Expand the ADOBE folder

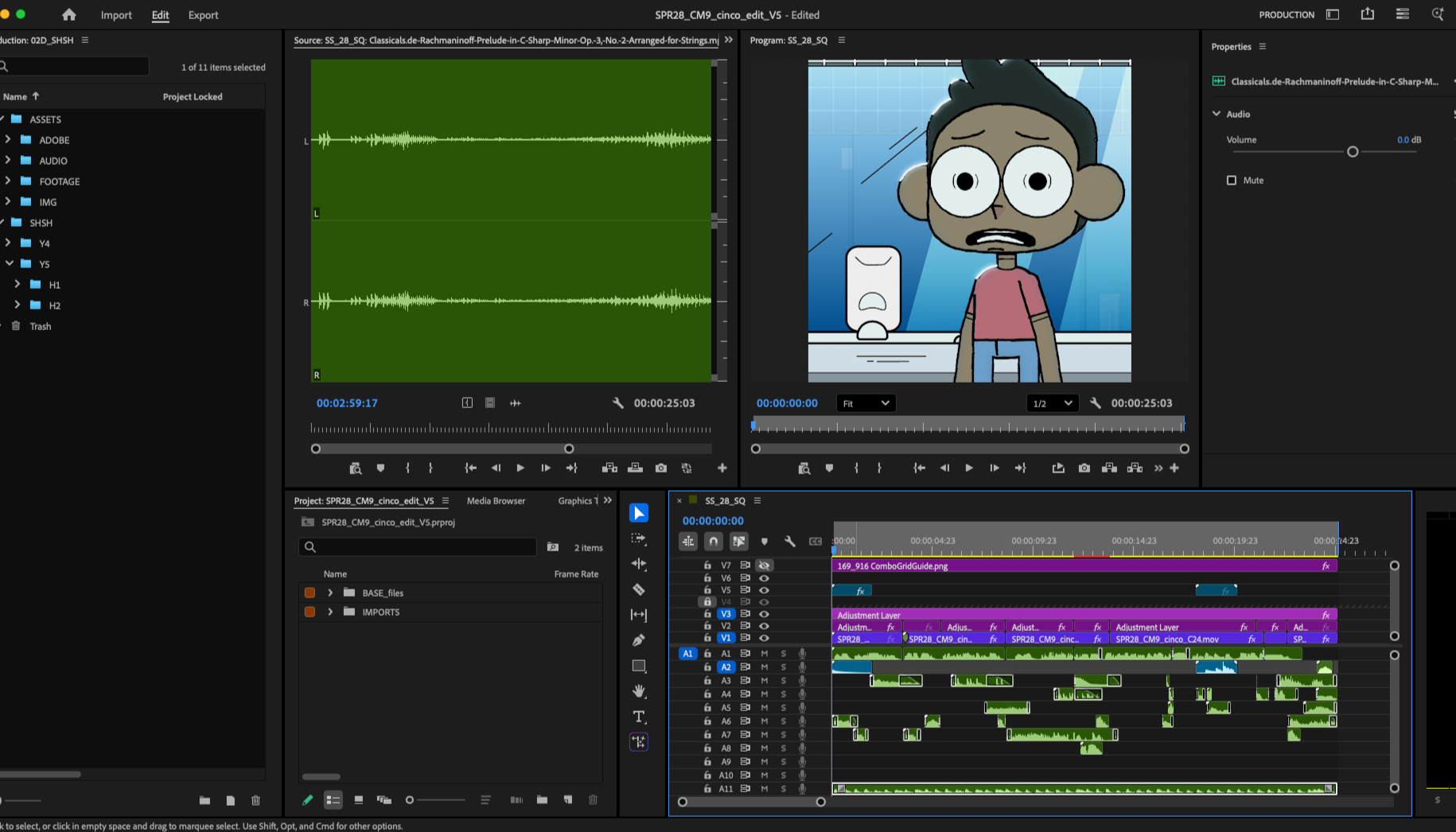(8, 139)
